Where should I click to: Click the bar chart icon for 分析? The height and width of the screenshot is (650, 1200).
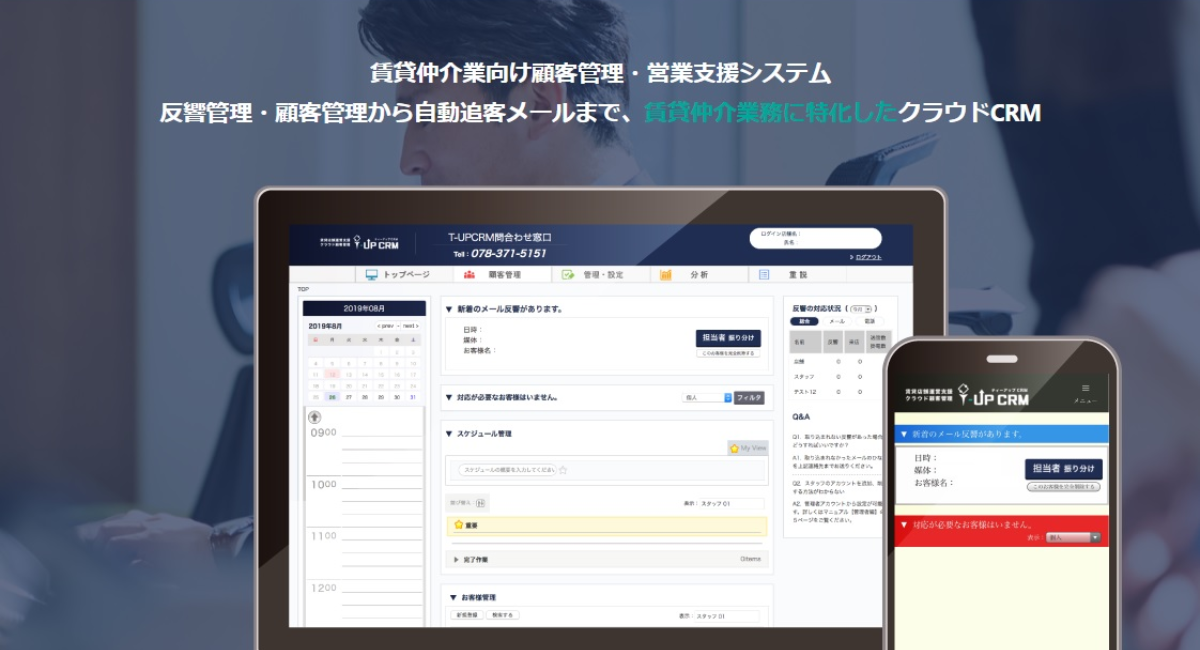666,274
